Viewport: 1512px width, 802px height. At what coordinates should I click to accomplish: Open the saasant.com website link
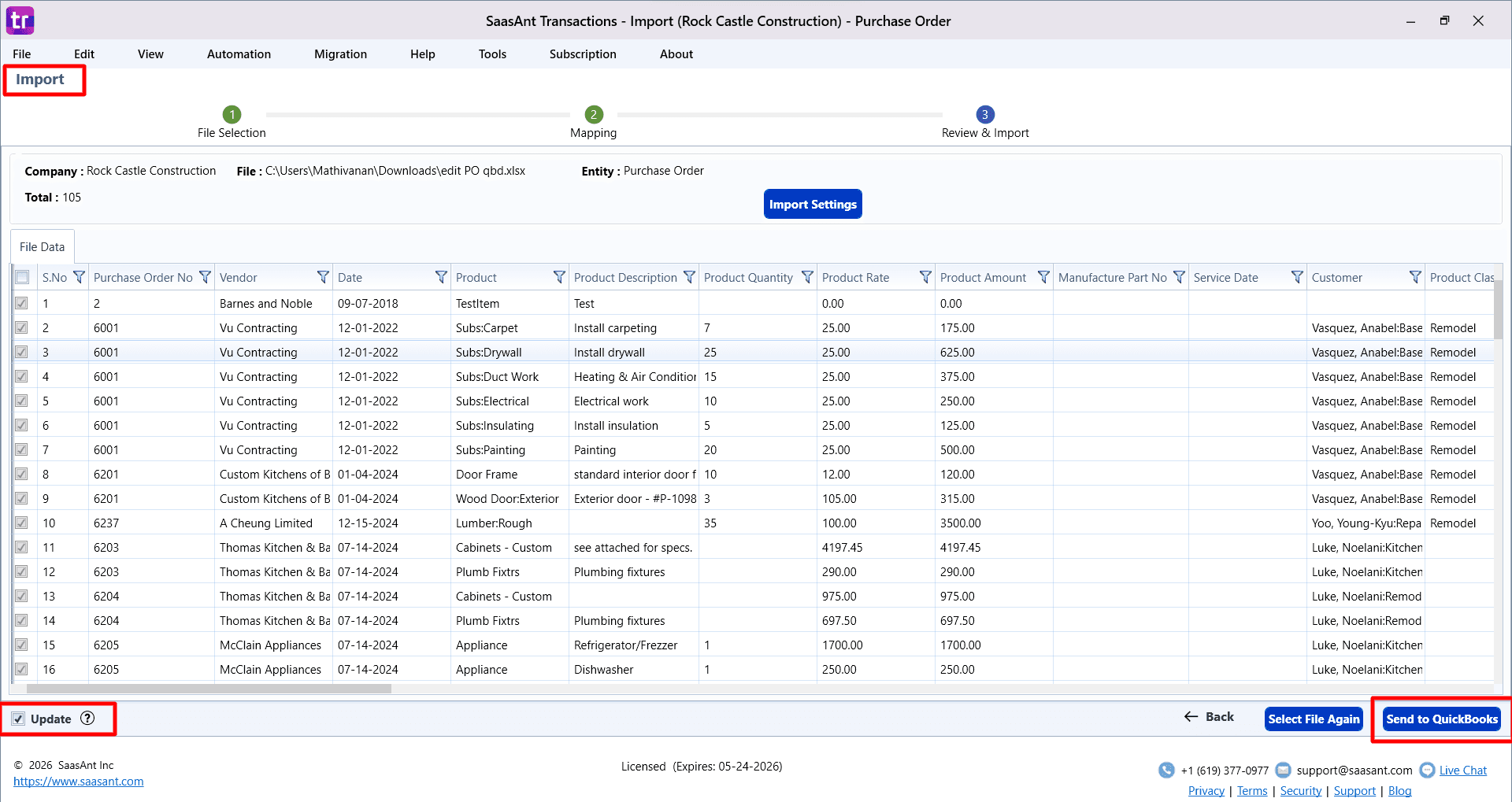click(79, 782)
